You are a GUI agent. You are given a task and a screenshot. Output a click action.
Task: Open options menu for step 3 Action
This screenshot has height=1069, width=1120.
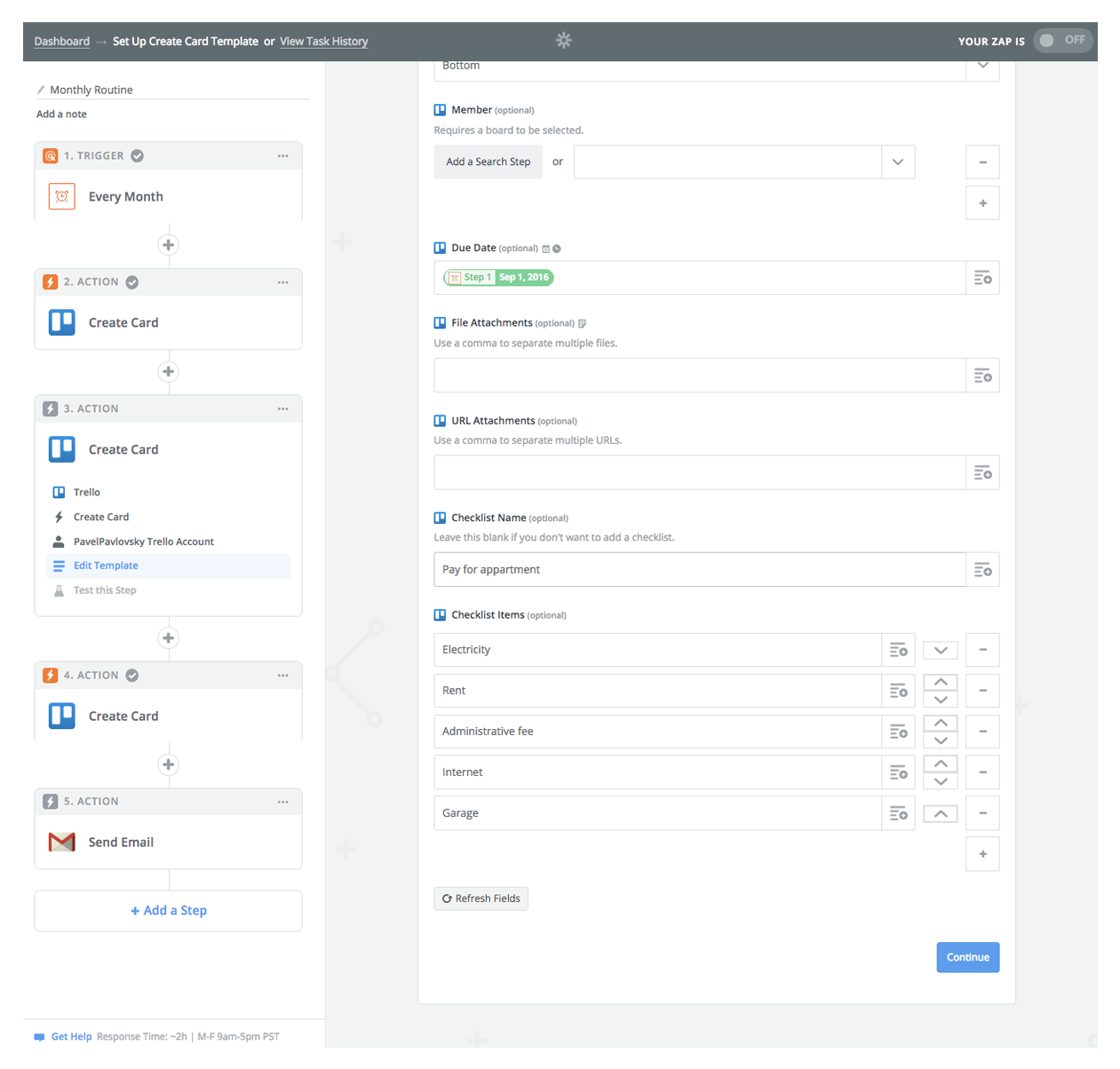[x=282, y=409]
